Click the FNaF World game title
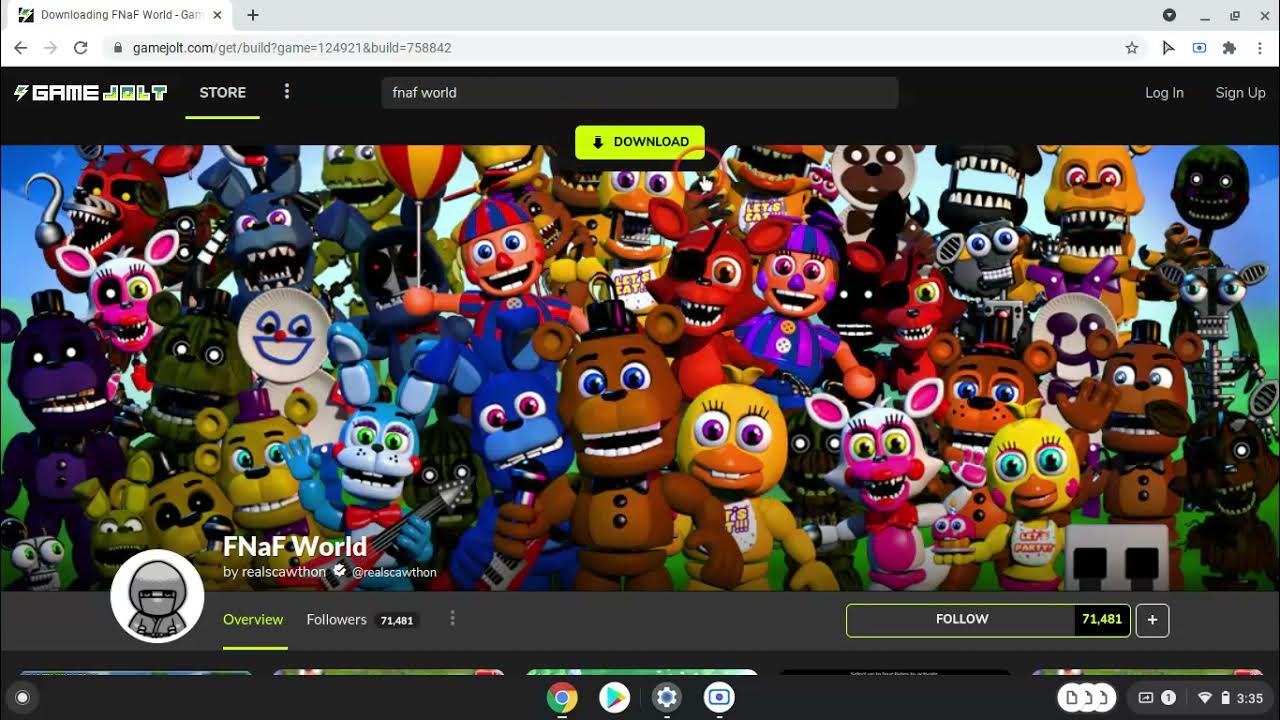Screen dimensions: 1280x720 295,546
